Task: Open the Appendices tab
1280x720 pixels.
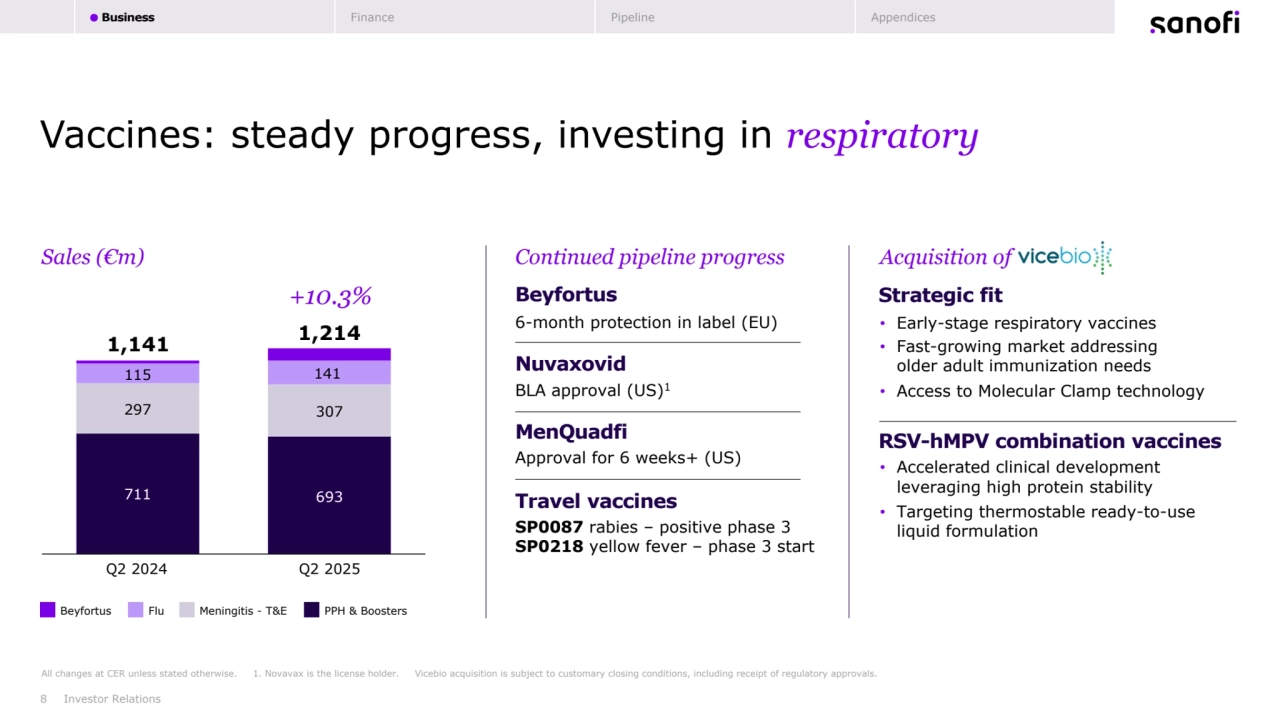Action: 984,17
